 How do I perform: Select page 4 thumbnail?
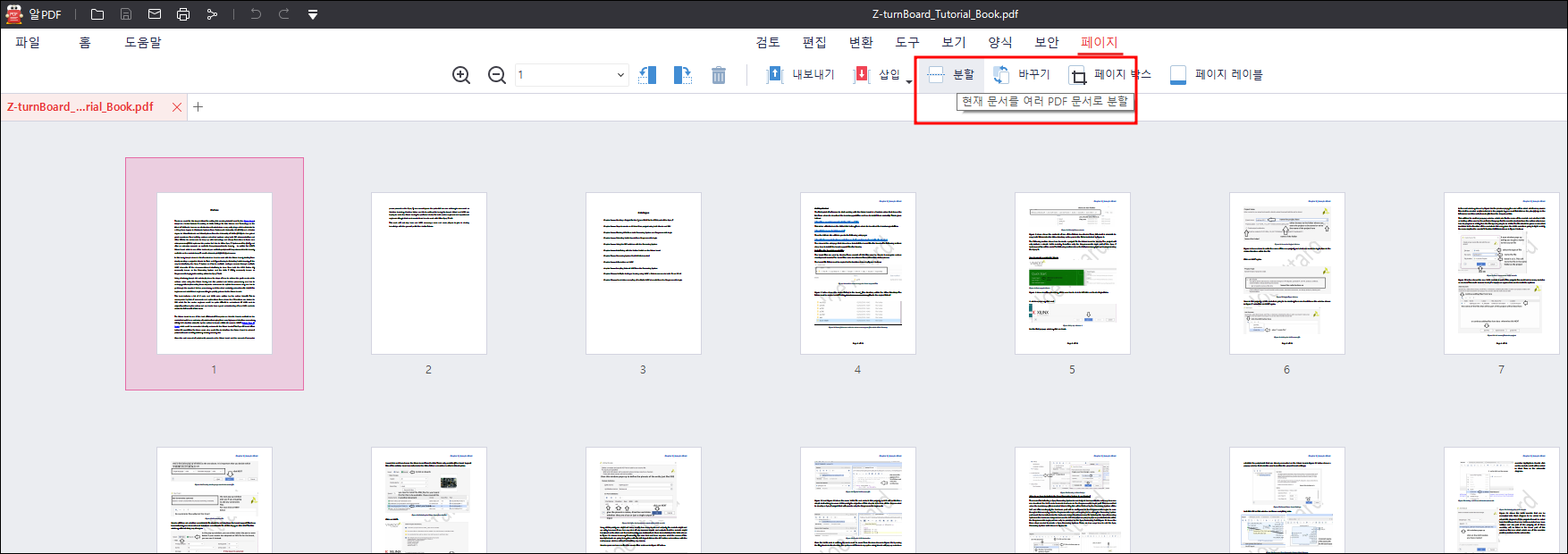pyautogui.click(x=858, y=273)
